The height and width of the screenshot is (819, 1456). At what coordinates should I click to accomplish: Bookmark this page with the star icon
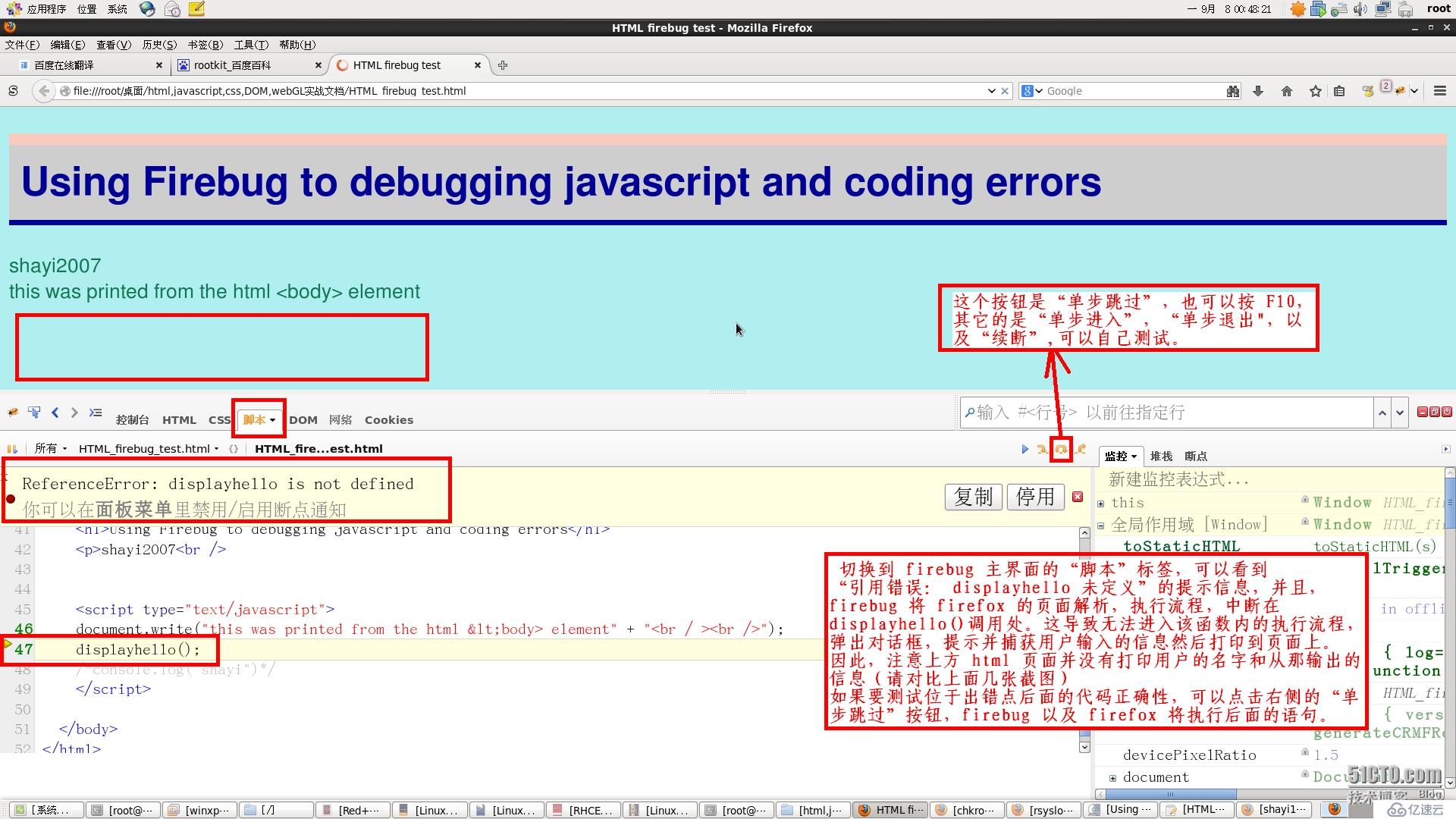(1316, 91)
